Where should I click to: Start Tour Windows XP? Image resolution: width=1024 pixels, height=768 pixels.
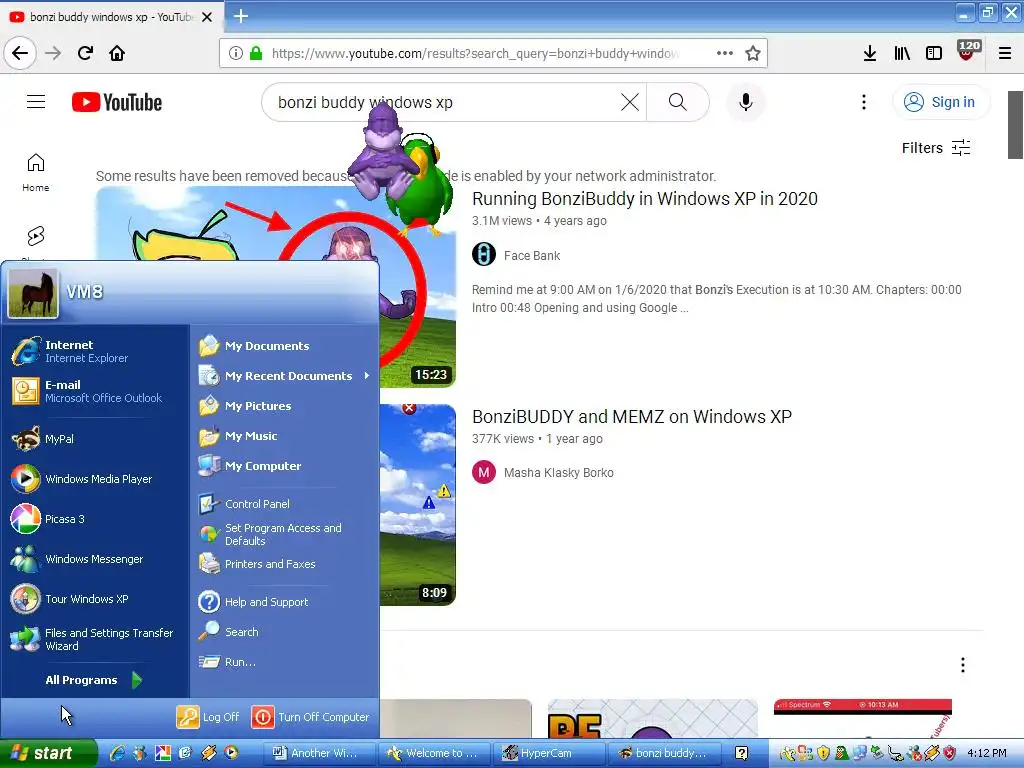tap(95, 599)
